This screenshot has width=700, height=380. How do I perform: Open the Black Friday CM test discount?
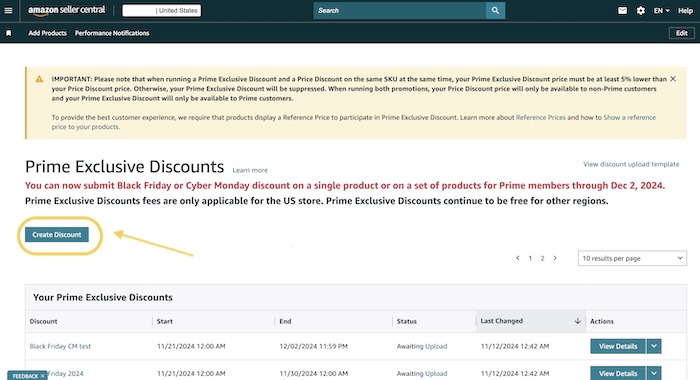pos(60,346)
